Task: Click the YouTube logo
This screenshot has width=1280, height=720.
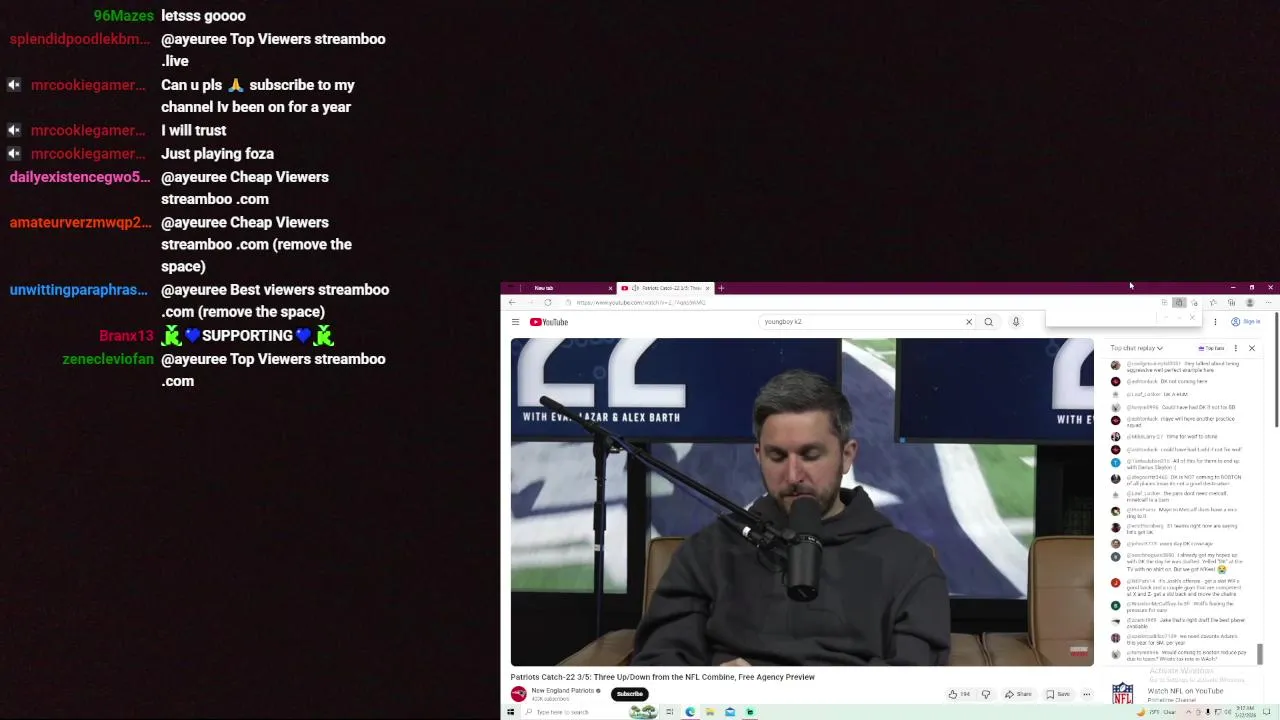Action: point(549,322)
